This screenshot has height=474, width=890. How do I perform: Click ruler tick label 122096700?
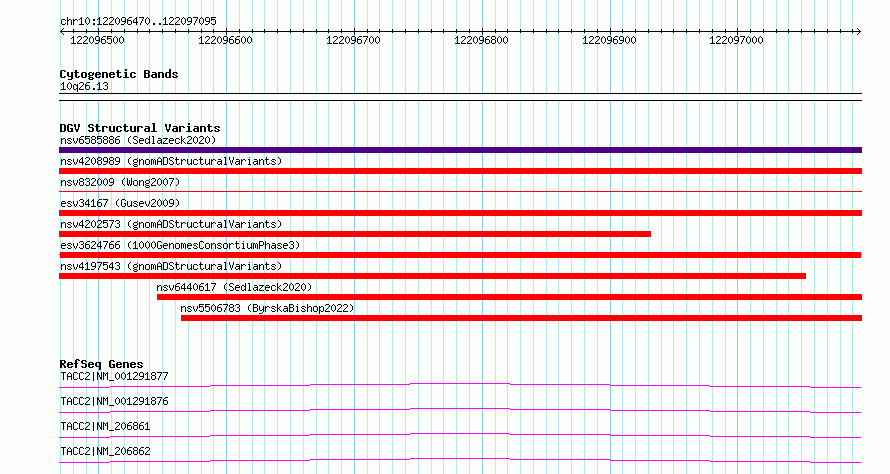(353, 40)
